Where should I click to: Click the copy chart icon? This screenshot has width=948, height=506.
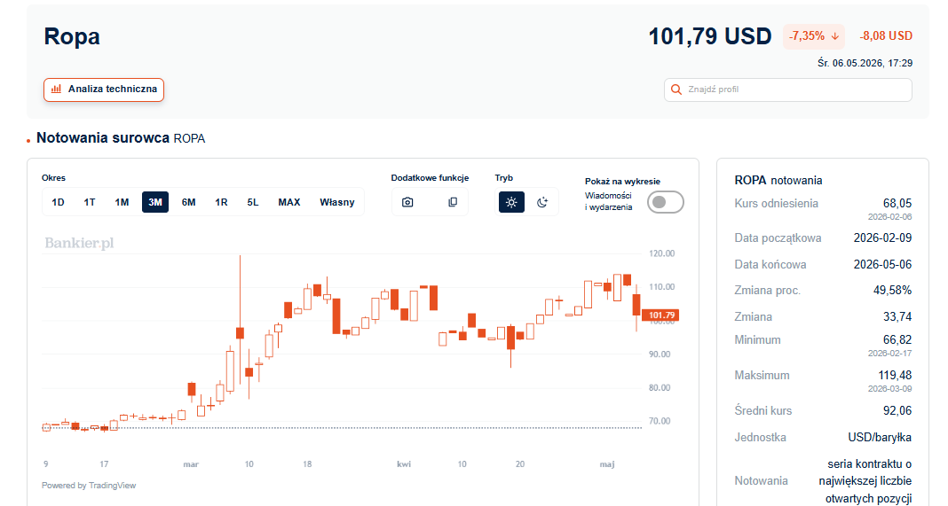[452, 202]
